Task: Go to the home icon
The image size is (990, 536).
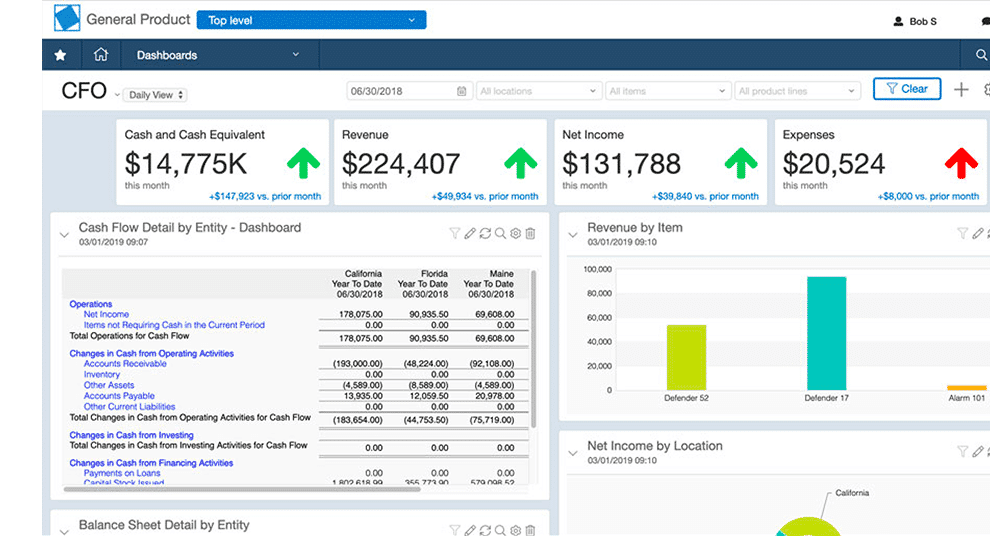Action: (x=100, y=55)
